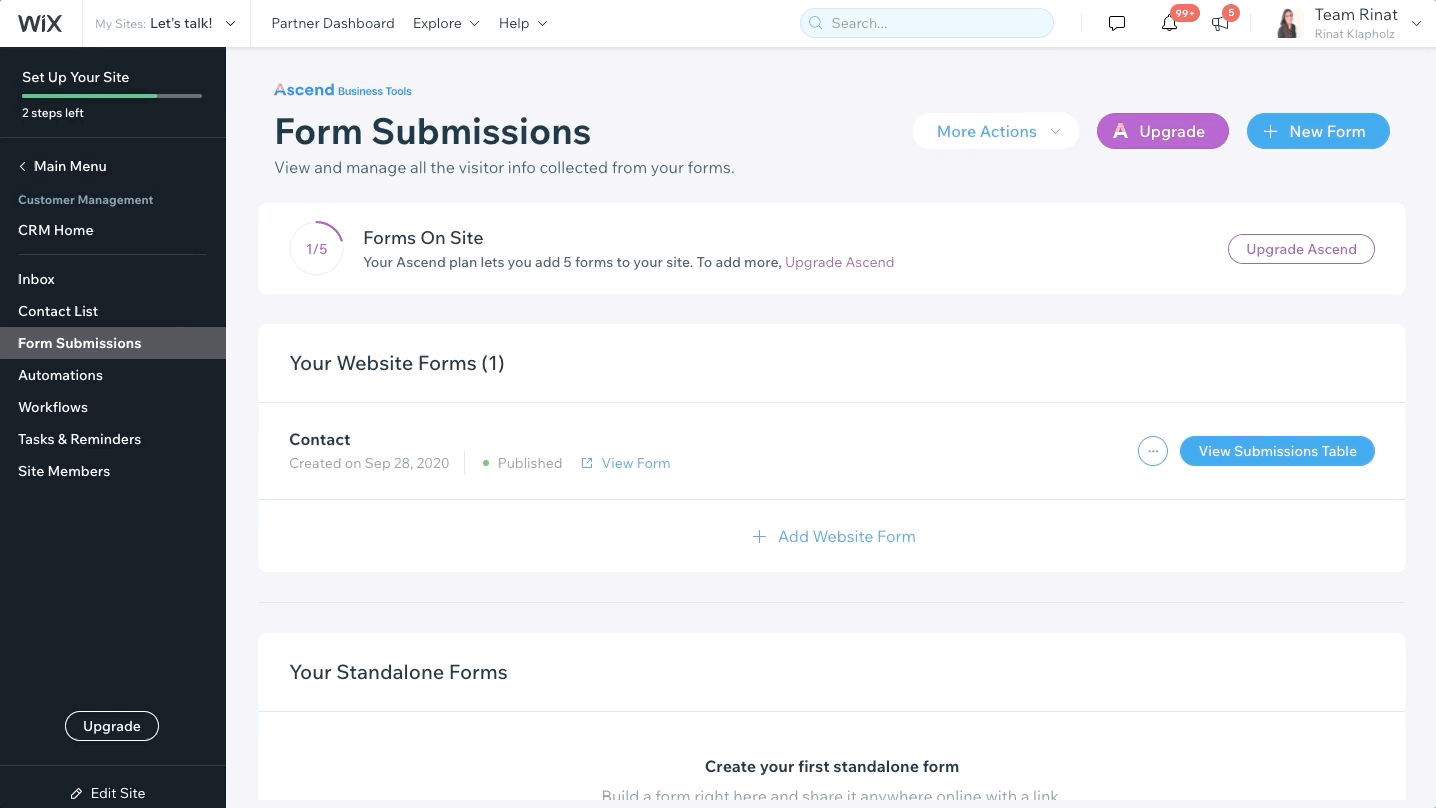Open Site Members in sidebar

coord(64,471)
